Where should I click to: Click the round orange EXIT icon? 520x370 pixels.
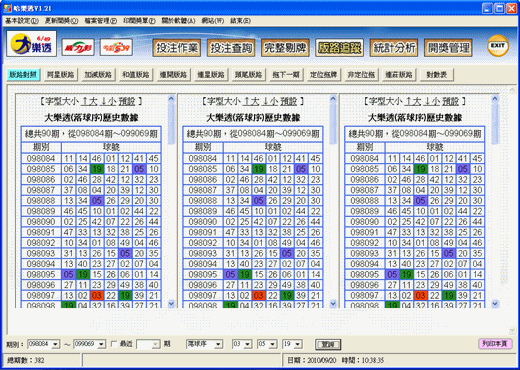[498, 46]
